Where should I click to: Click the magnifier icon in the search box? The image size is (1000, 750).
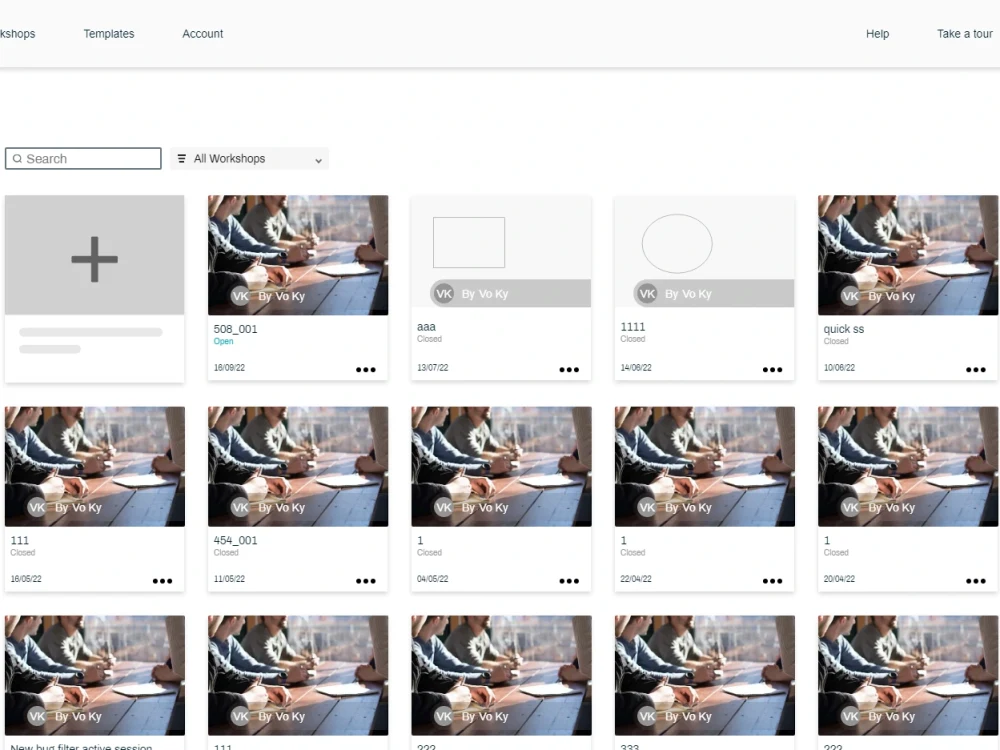[x=17, y=158]
